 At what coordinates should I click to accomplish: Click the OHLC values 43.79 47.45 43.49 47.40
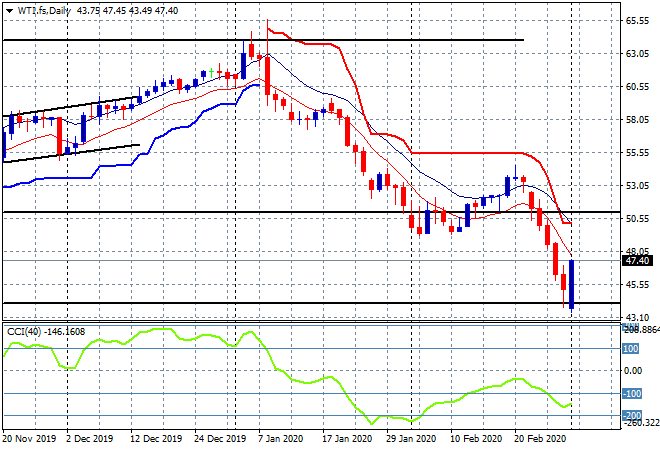point(128,11)
